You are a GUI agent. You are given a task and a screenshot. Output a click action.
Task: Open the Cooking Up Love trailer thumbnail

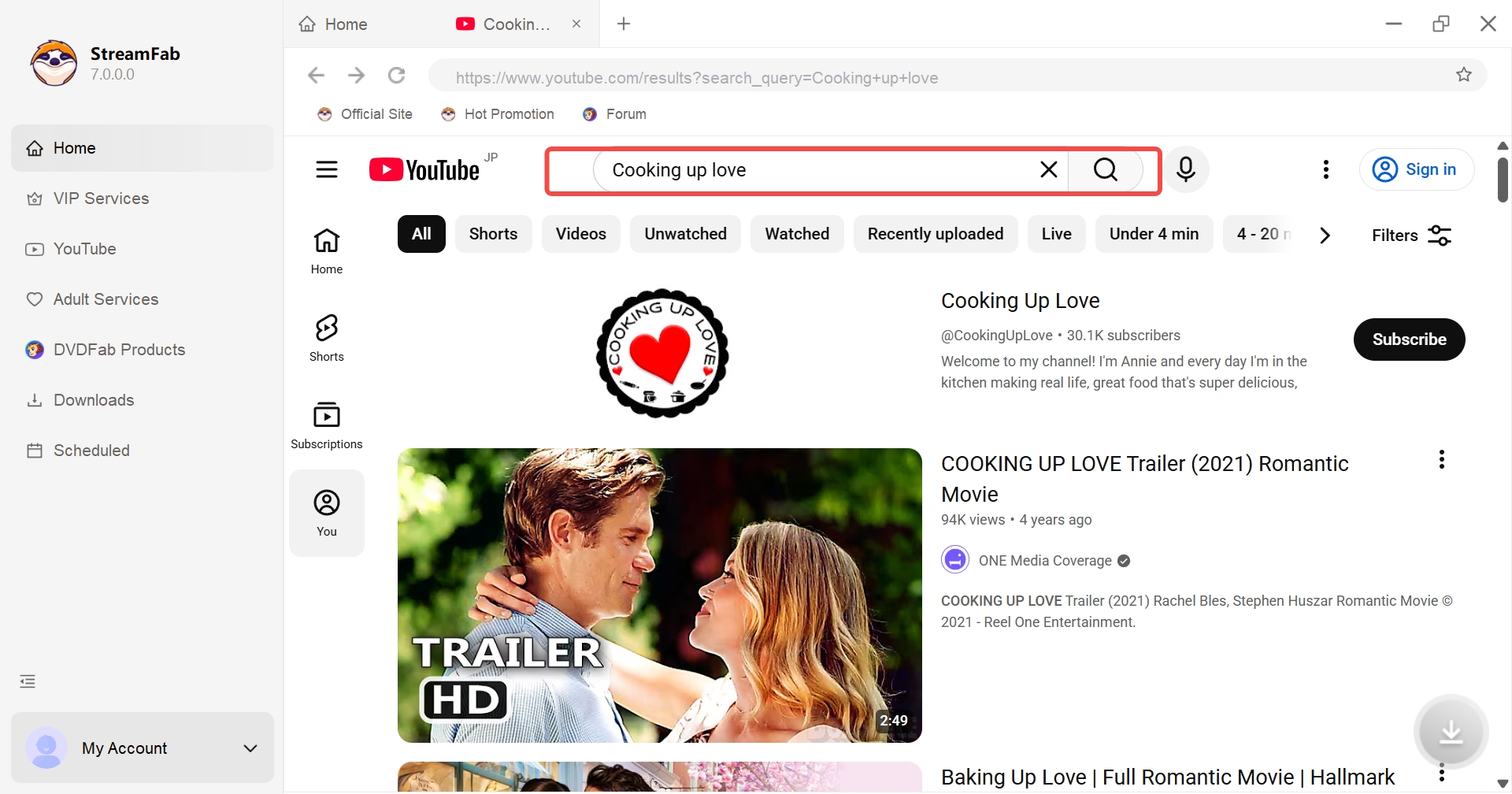(659, 595)
